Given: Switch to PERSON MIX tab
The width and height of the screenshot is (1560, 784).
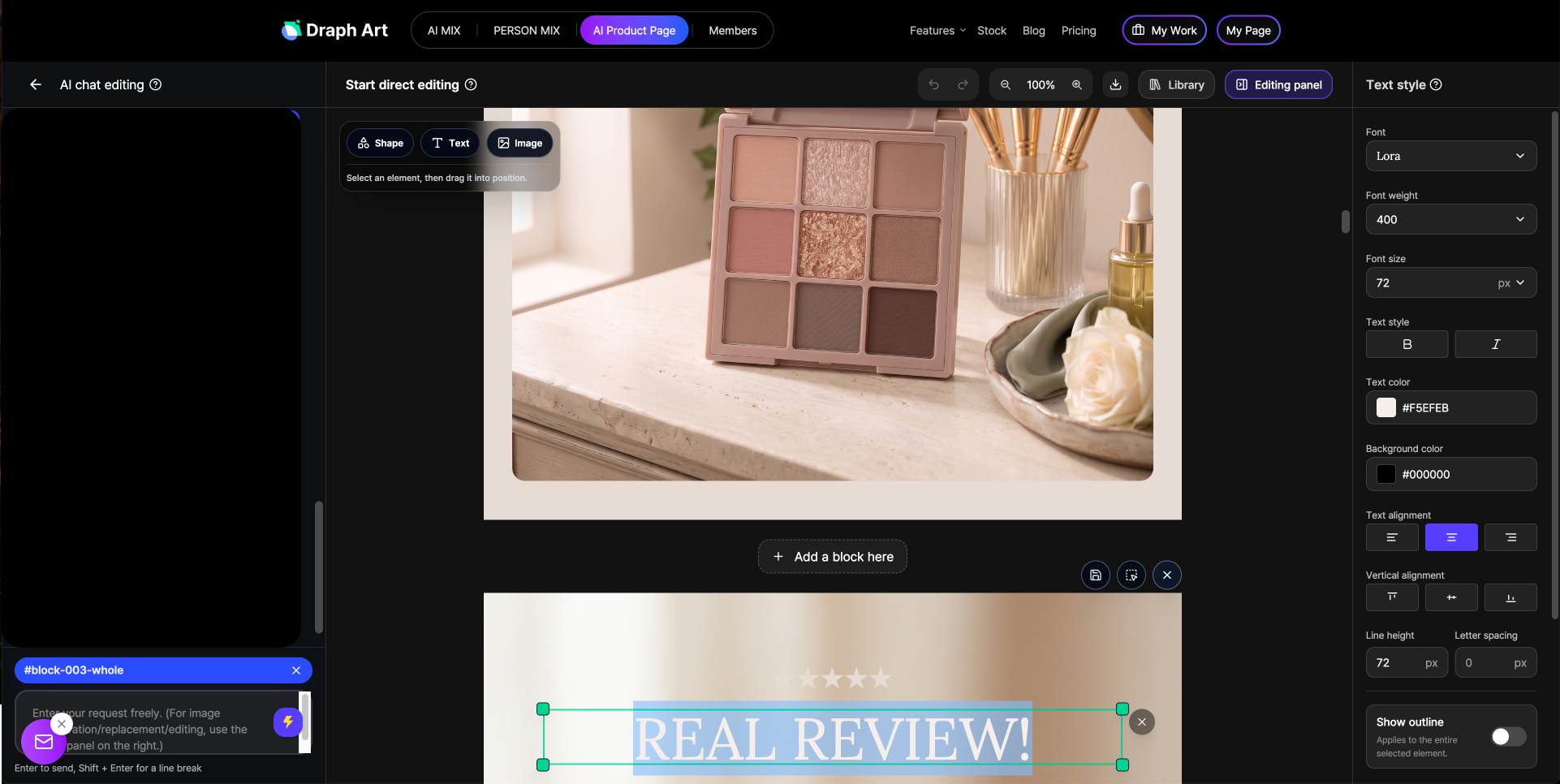Looking at the screenshot, I should click(527, 30).
